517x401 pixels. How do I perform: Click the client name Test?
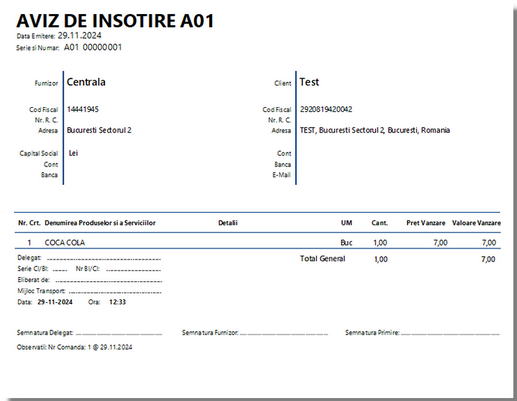point(309,82)
